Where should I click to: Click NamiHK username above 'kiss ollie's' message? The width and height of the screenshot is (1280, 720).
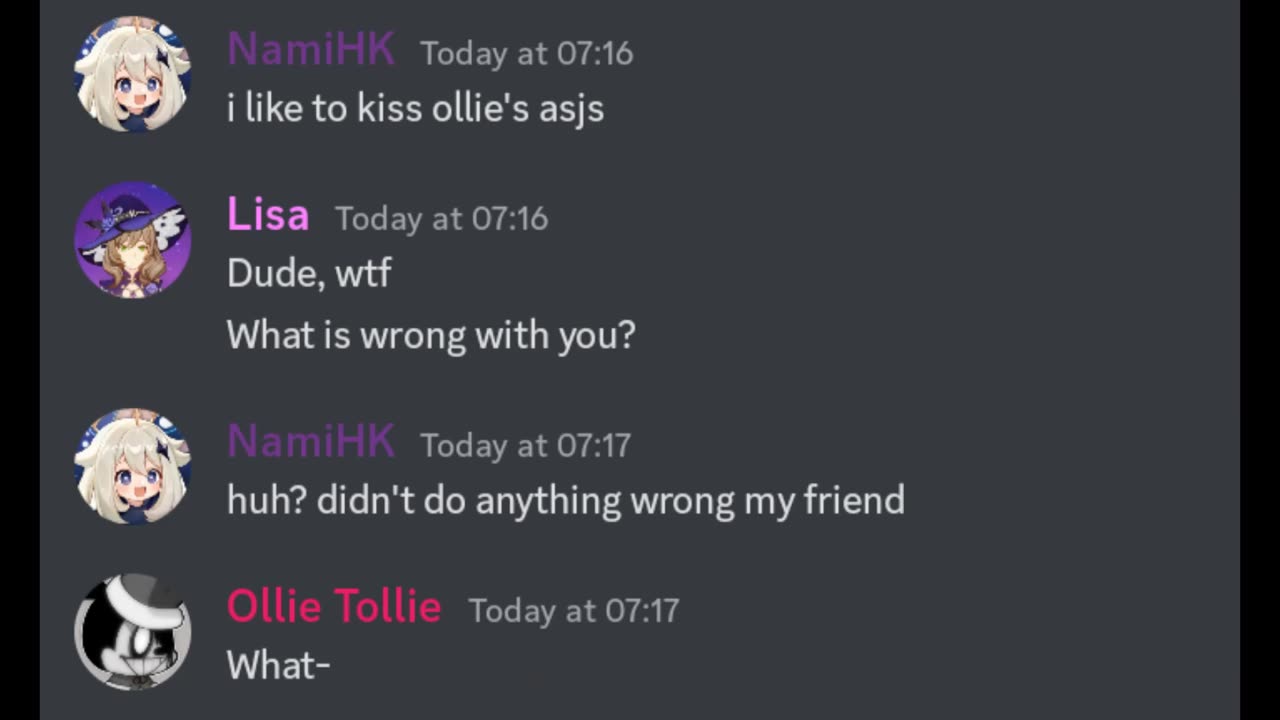pyautogui.click(x=311, y=50)
